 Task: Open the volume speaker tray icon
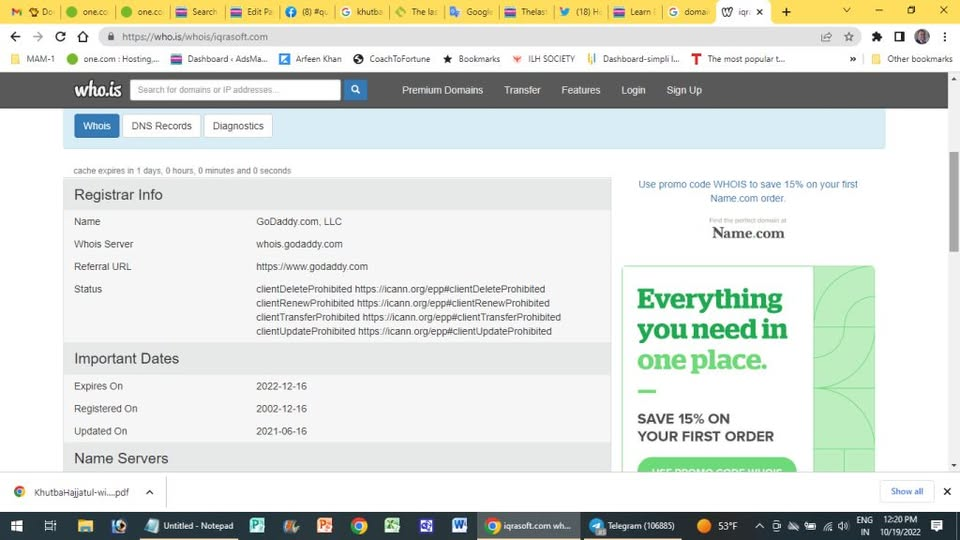(843, 526)
